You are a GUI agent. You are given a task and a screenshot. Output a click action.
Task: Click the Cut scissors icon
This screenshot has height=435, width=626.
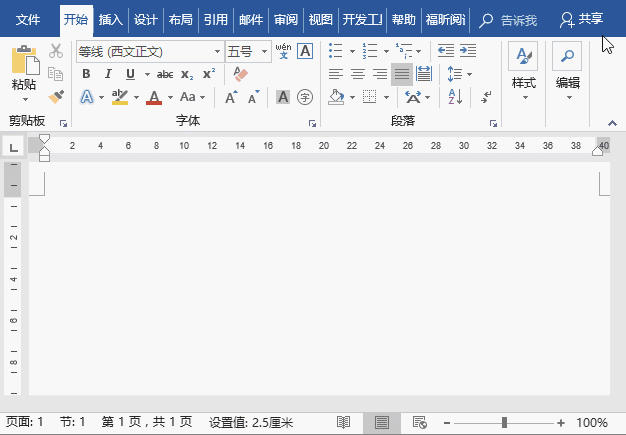point(56,51)
